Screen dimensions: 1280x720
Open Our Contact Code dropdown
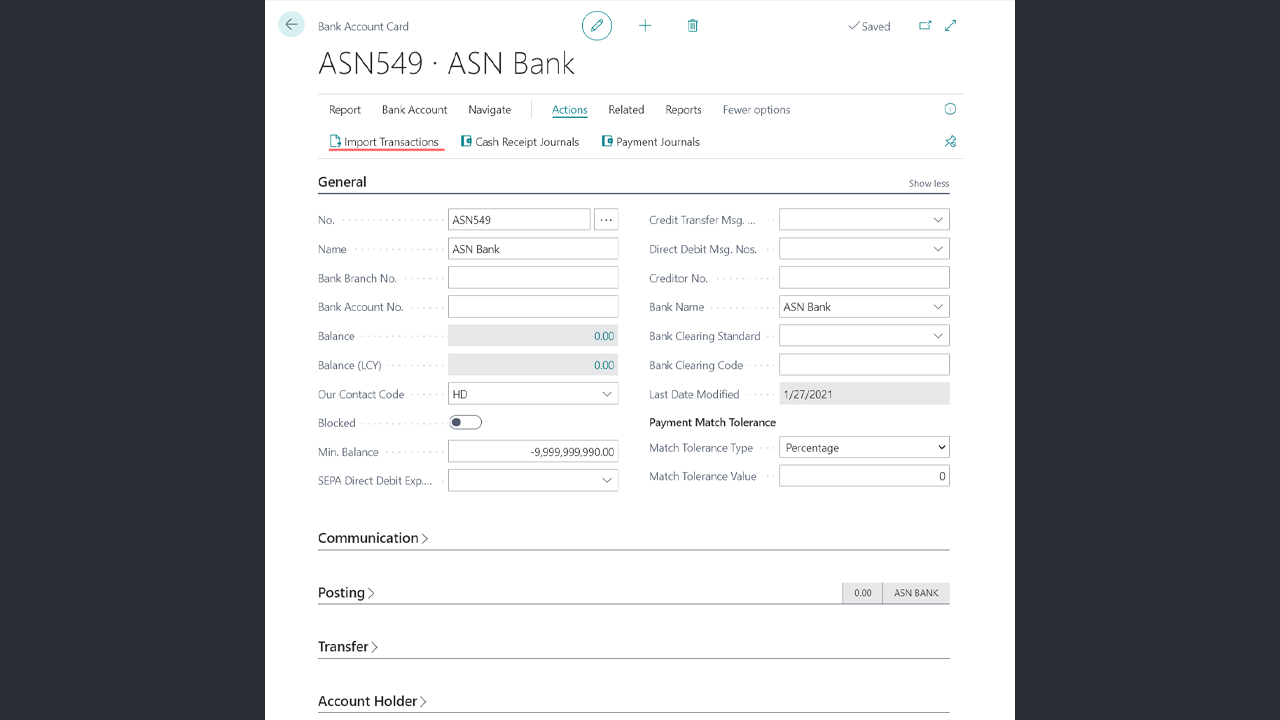(x=607, y=394)
